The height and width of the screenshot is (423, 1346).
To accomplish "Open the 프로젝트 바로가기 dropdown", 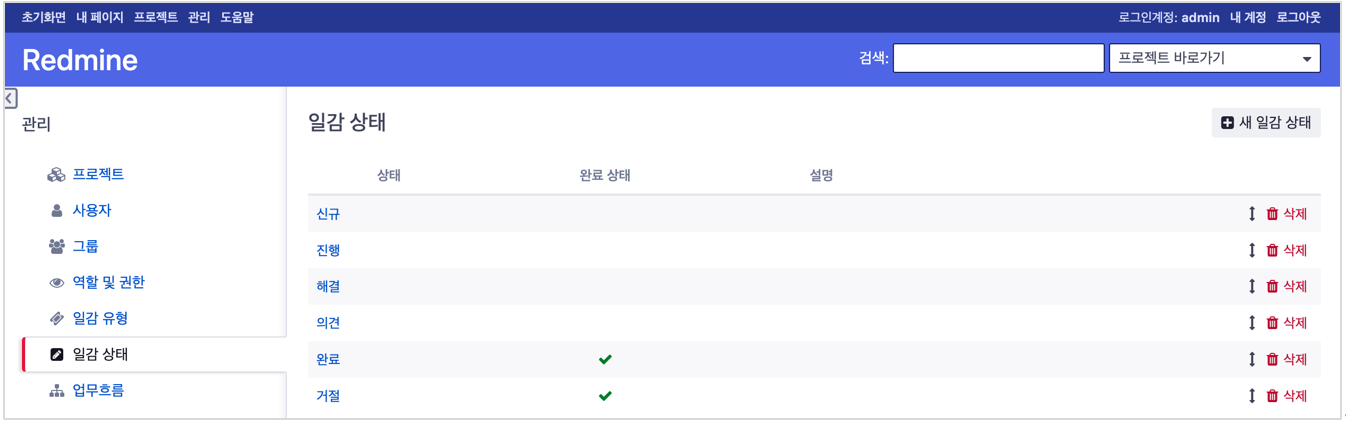I will coord(1214,58).
